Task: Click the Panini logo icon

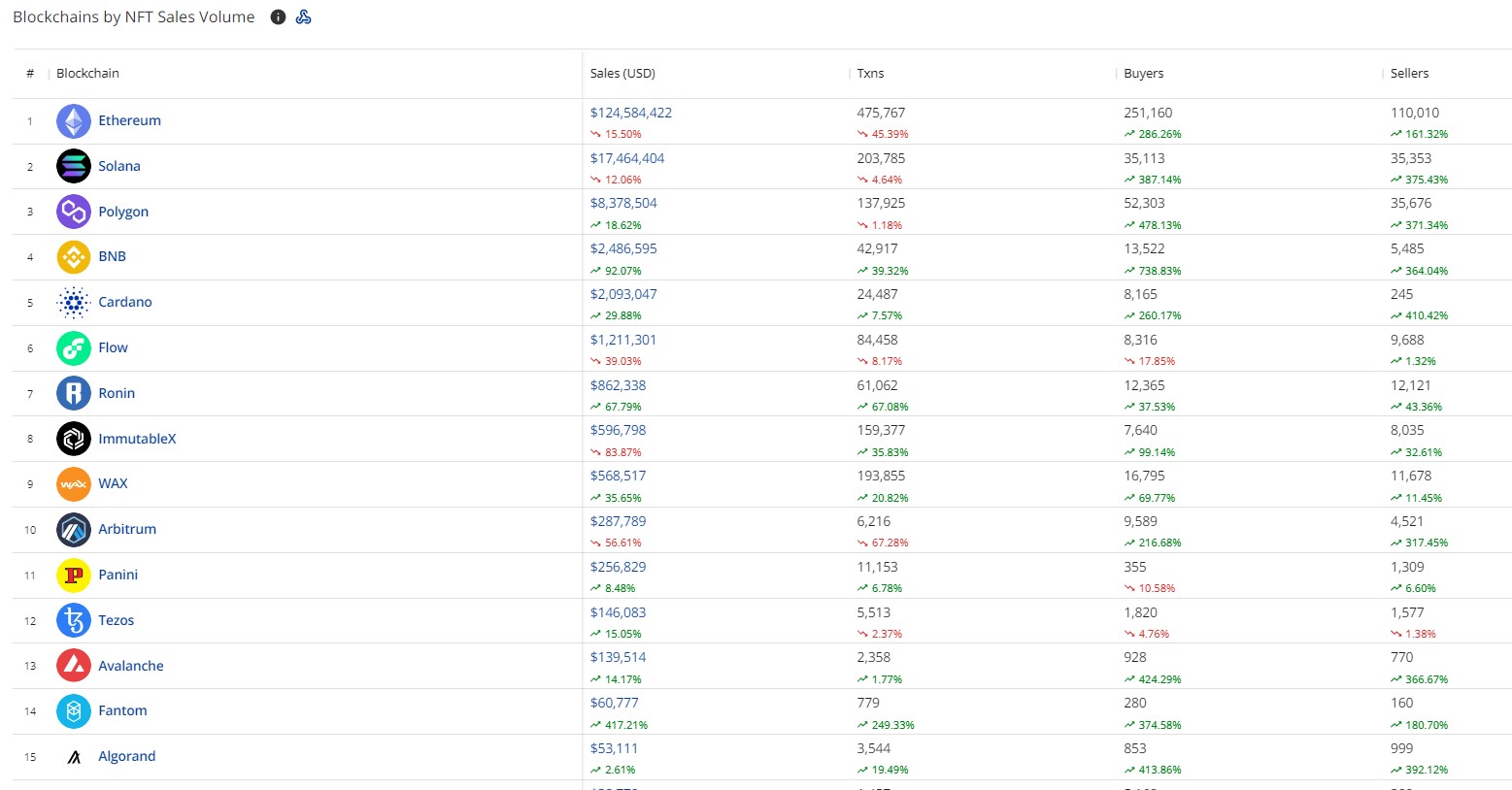Action: (74, 576)
